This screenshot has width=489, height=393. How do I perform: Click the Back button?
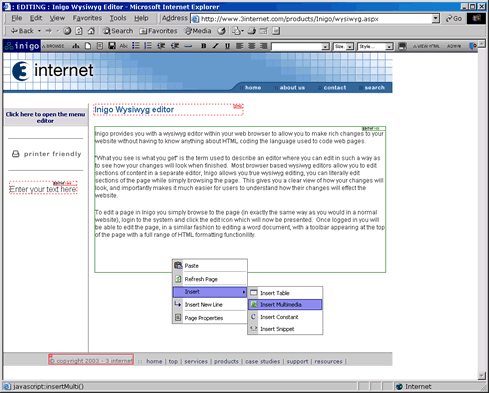point(22,31)
